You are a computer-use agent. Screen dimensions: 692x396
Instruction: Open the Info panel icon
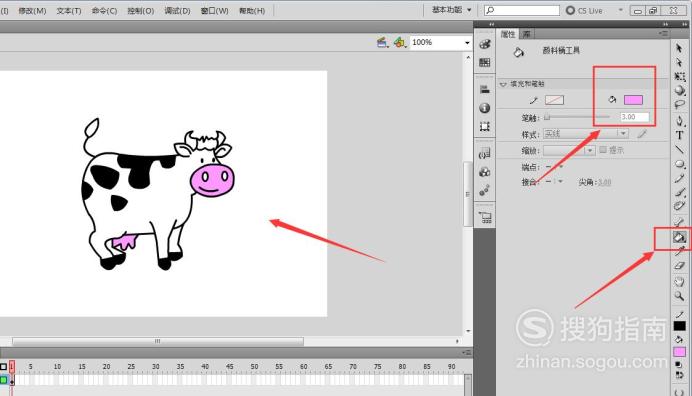click(x=485, y=108)
